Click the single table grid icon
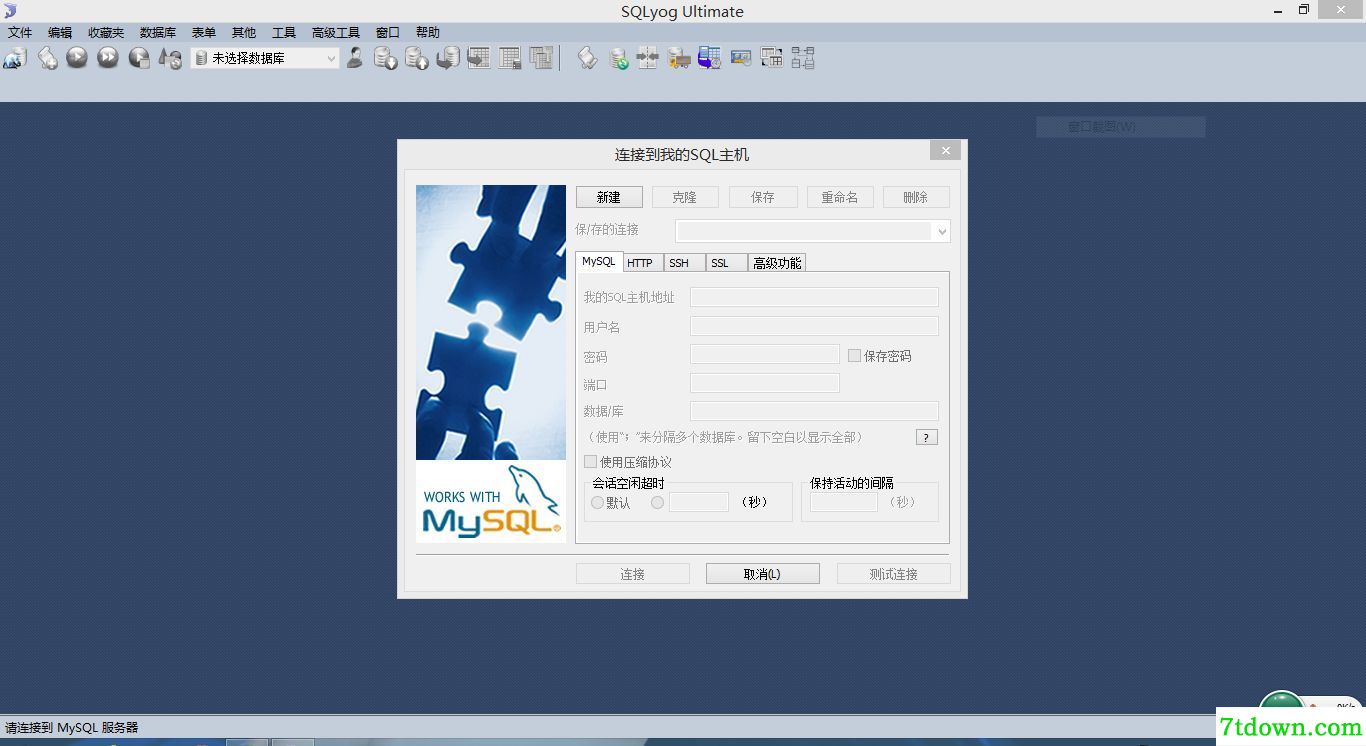 pos(510,58)
